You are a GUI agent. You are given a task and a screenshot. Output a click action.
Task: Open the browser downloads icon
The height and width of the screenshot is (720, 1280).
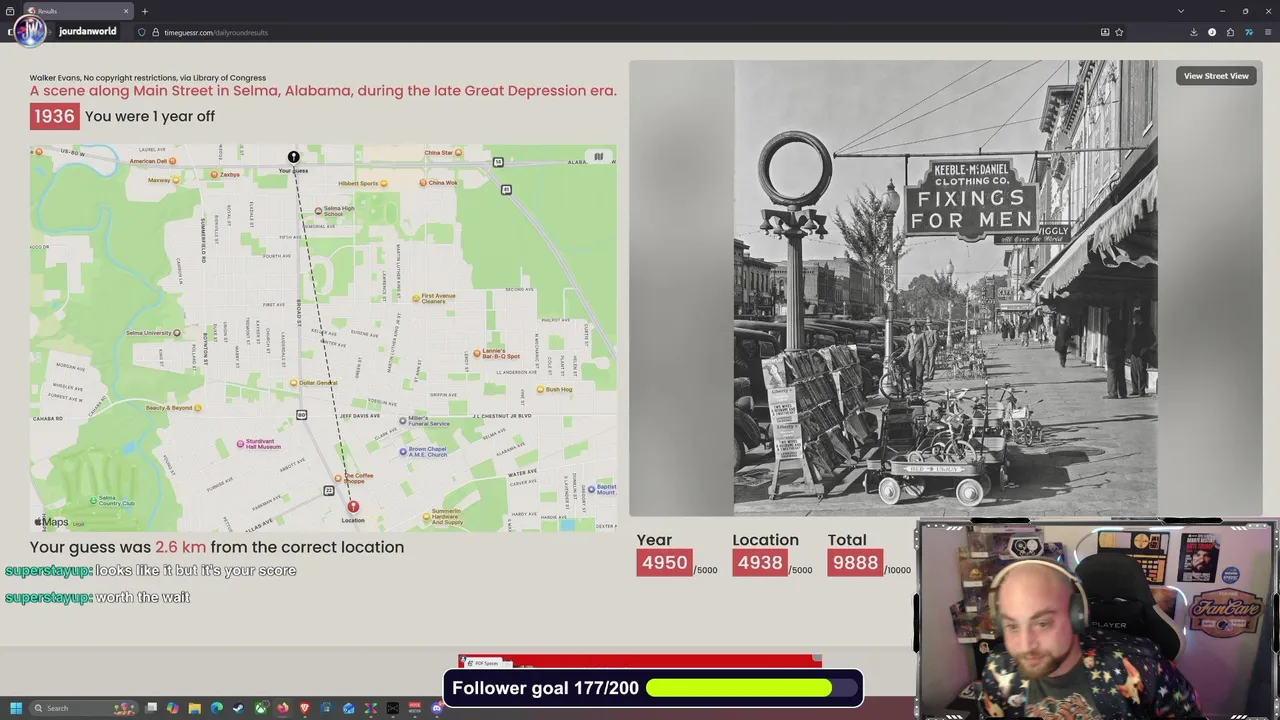click(x=1194, y=32)
